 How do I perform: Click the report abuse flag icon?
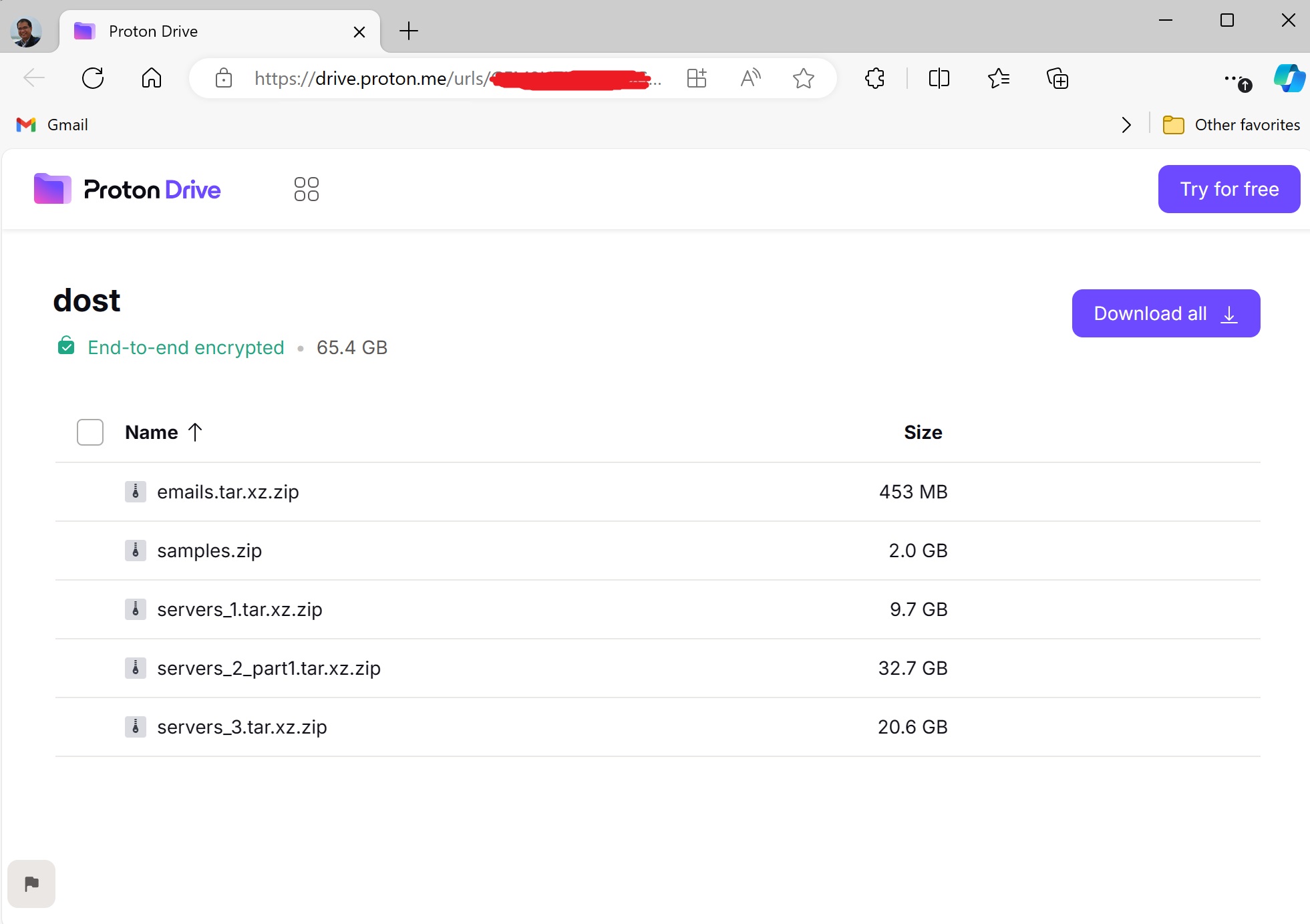click(31, 884)
